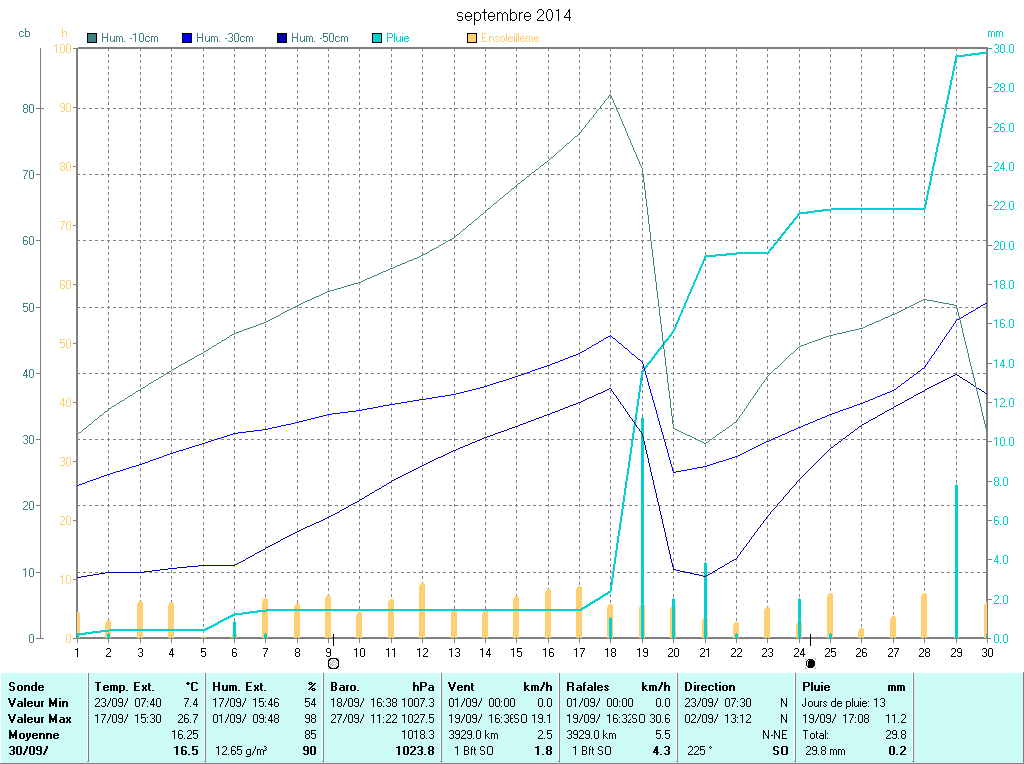Click the Moyenne row label

[33, 735]
